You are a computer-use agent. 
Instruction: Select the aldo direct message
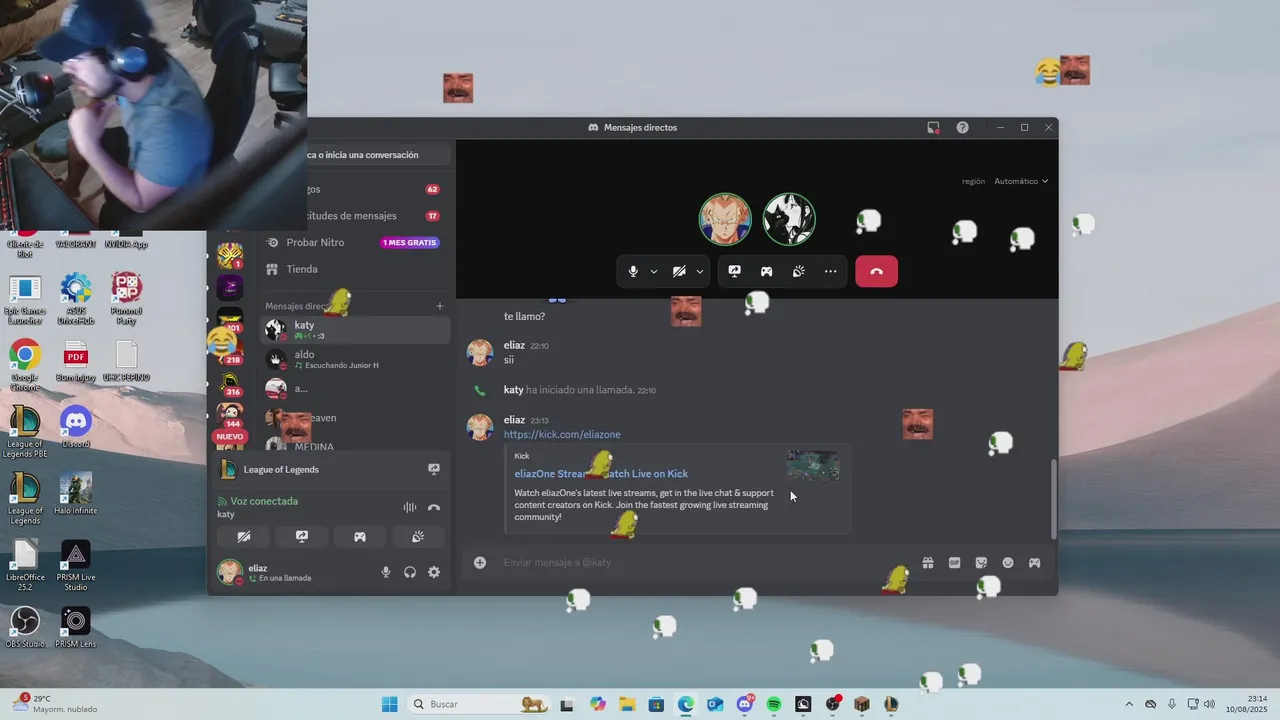(x=356, y=359)
